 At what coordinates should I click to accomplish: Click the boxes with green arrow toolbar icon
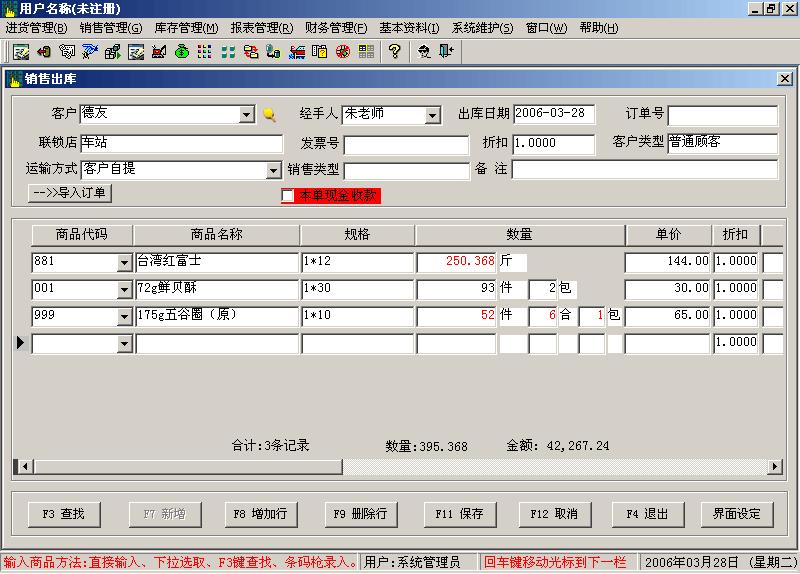113,52
